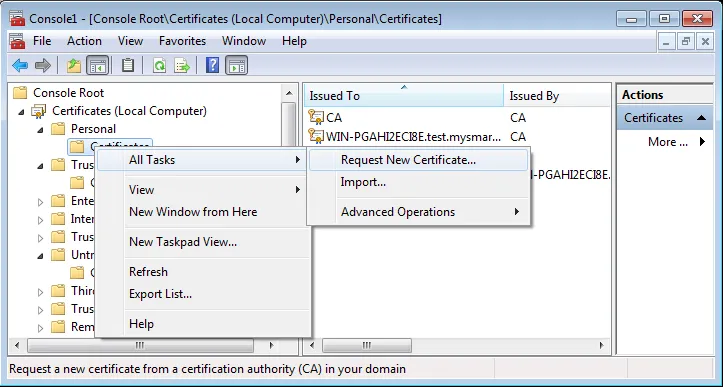The image size is (723, 387).
Task: Sort by the Issued By column header
Action: click(557, 95)
